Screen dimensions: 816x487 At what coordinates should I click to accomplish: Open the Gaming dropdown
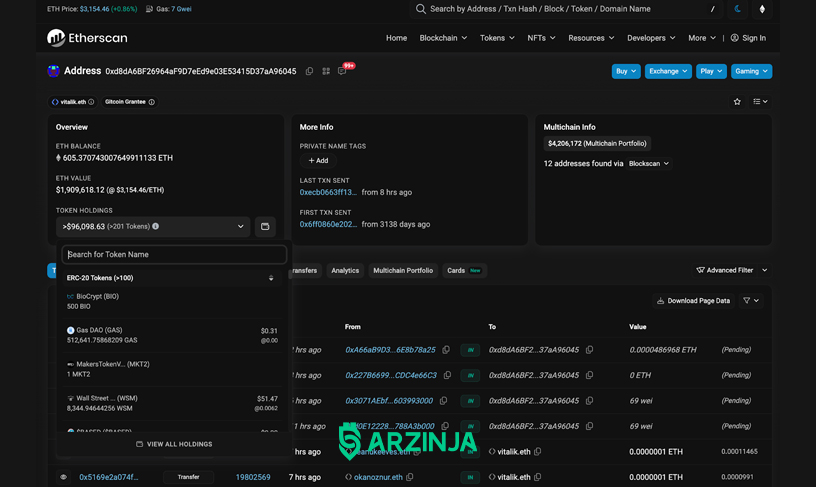pos(751,71)
